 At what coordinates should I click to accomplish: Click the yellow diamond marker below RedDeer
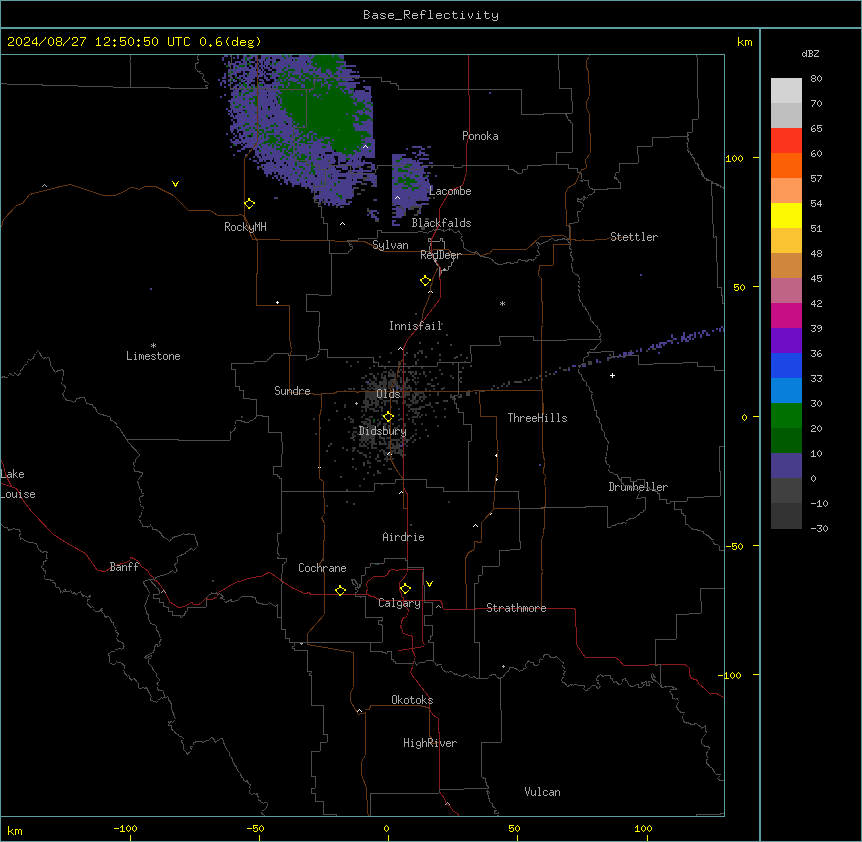coord(426,281)
